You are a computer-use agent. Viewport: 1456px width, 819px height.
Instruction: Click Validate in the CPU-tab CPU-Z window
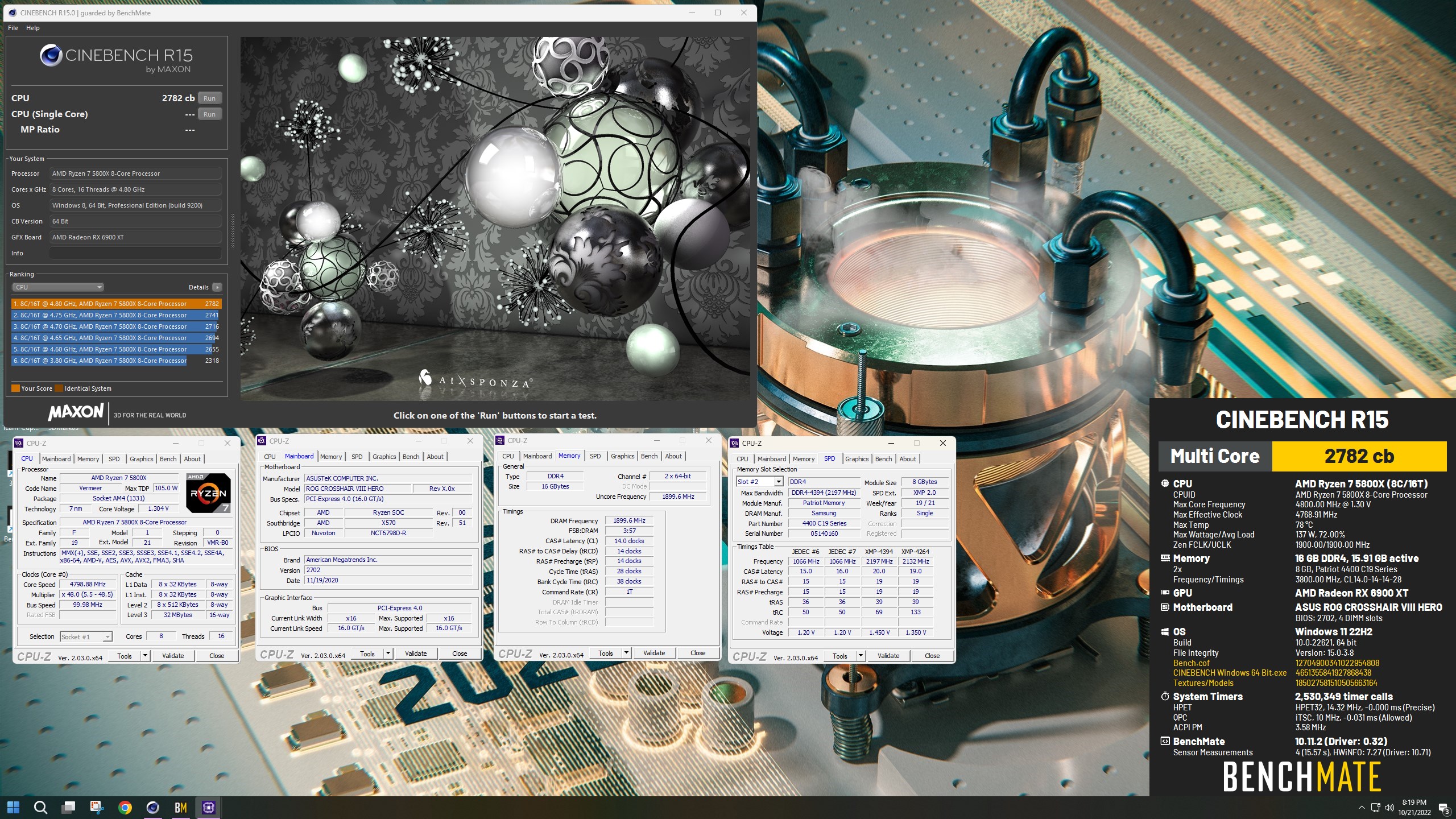173,656
